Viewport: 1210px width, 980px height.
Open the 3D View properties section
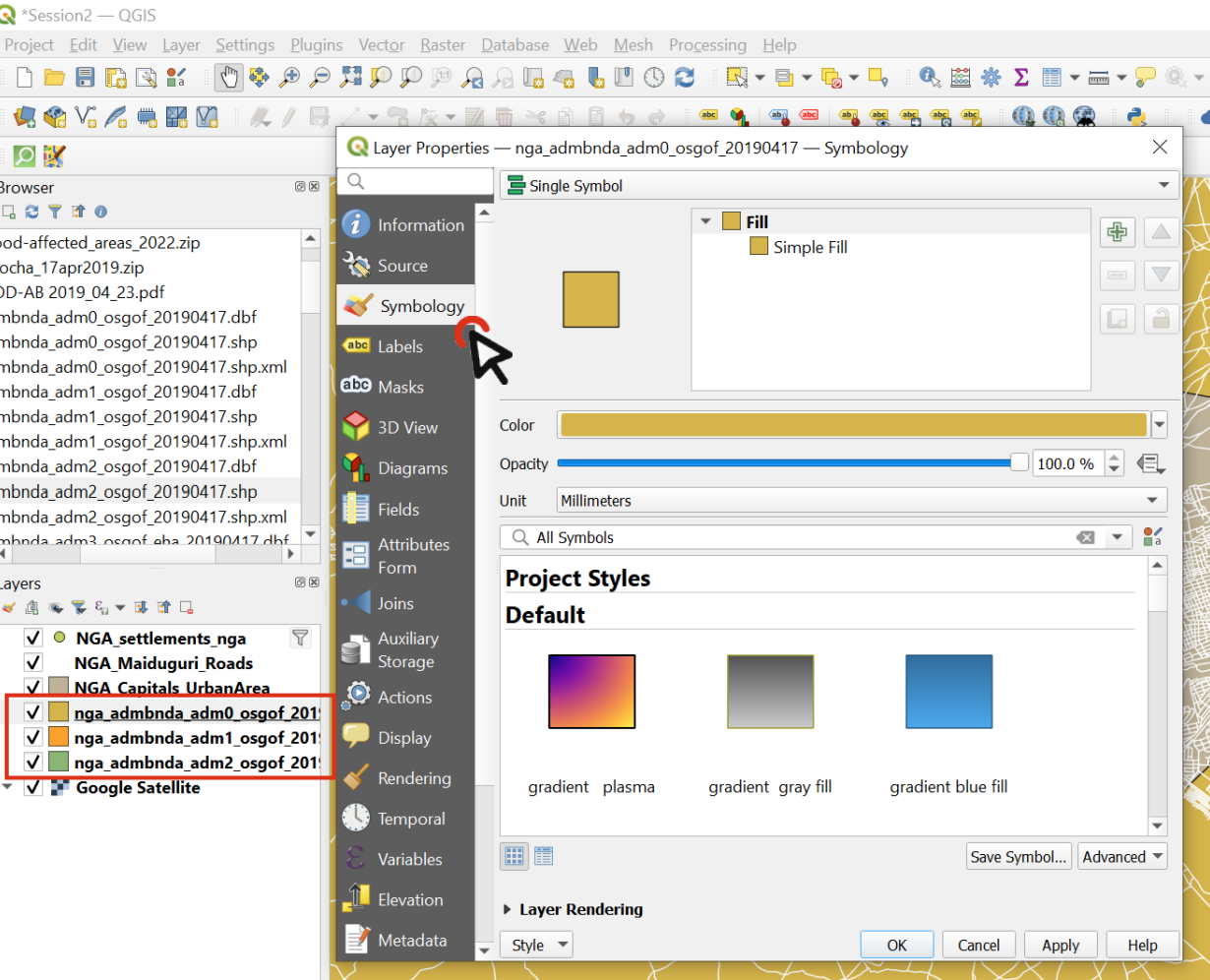[407, 427]
